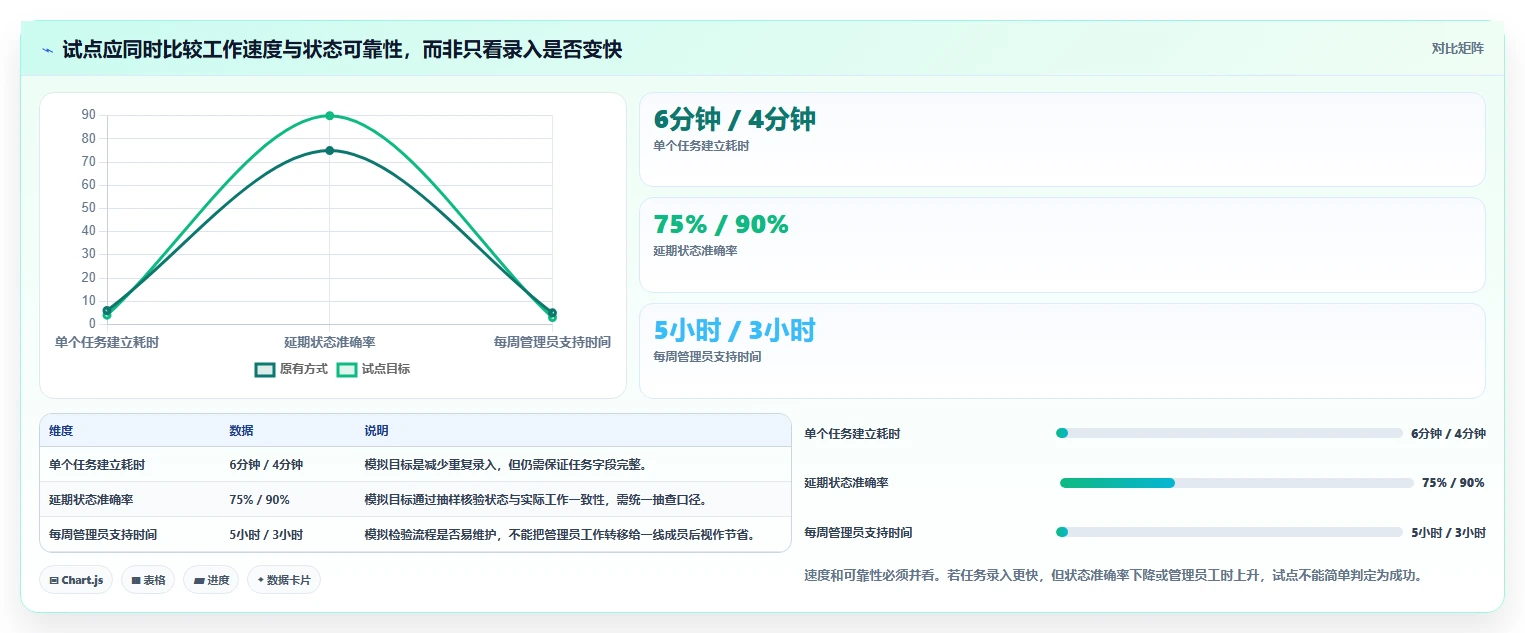Toggle the 试点目标 legend swatch
This screenshot has width=1525, height=633.
[347, 369]
